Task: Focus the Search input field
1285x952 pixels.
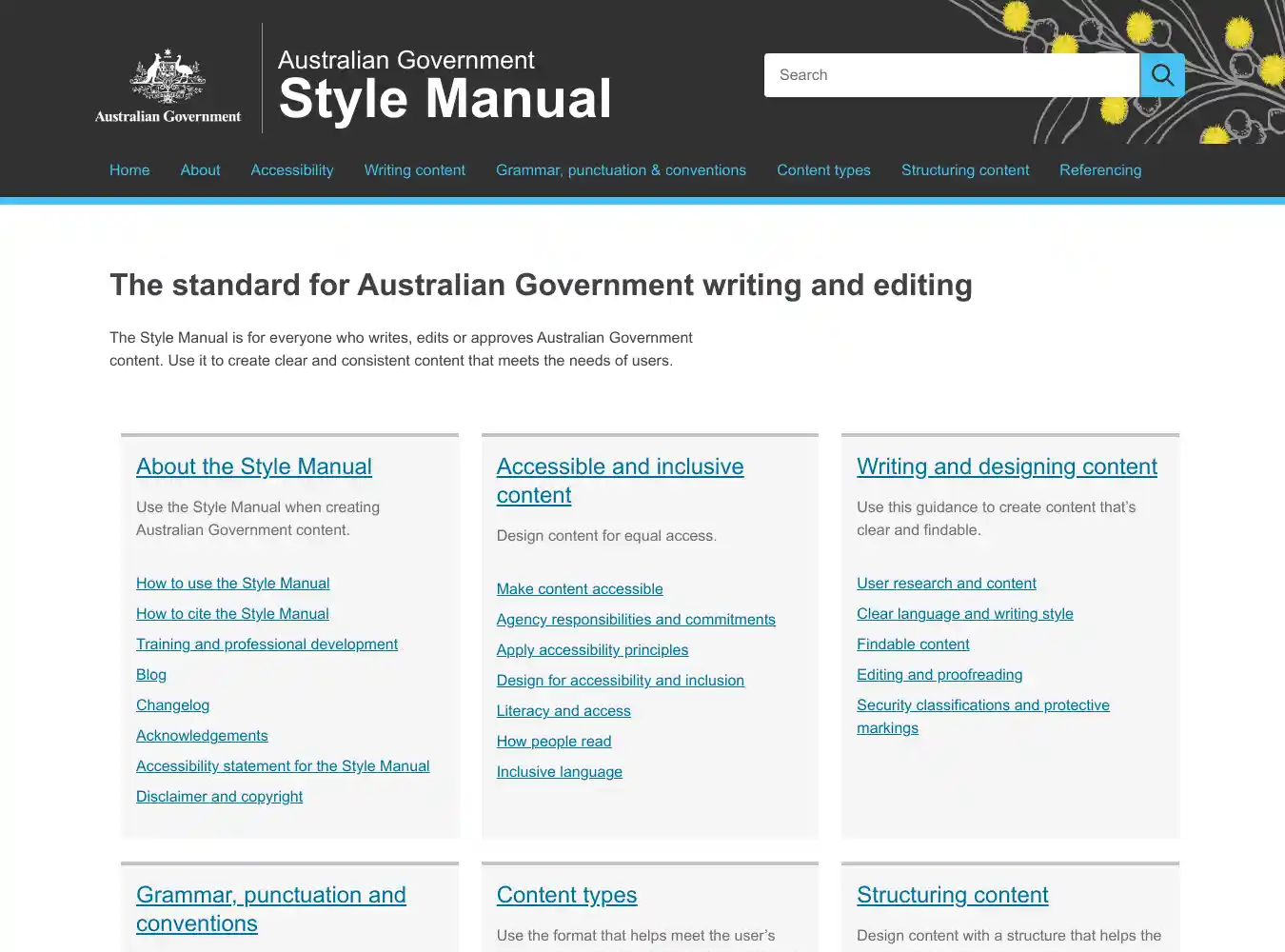Action: (x=952, y=75)
